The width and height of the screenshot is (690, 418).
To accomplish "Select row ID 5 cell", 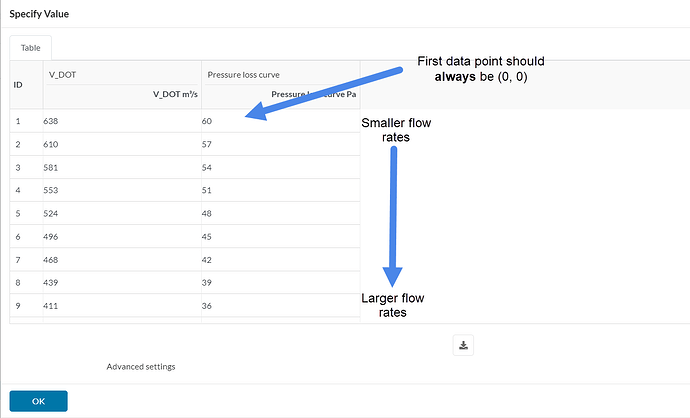I will [26, 213].
